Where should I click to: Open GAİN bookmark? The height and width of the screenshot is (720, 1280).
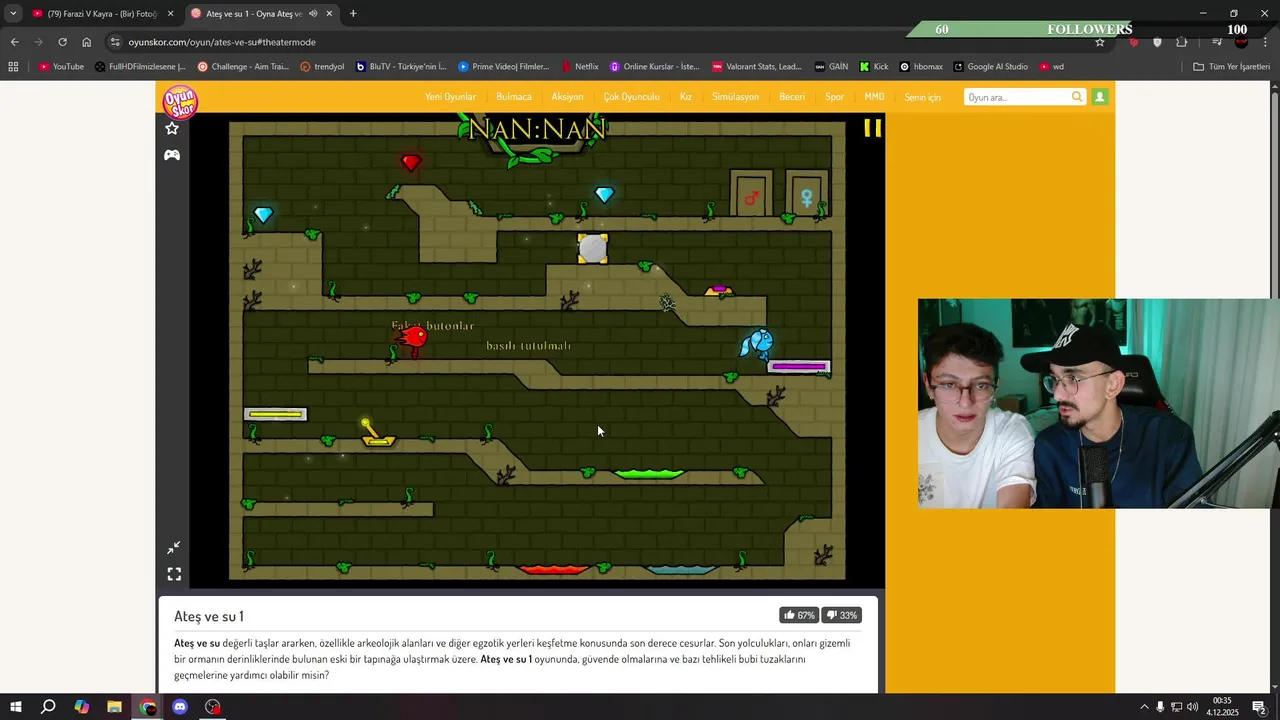831,67
